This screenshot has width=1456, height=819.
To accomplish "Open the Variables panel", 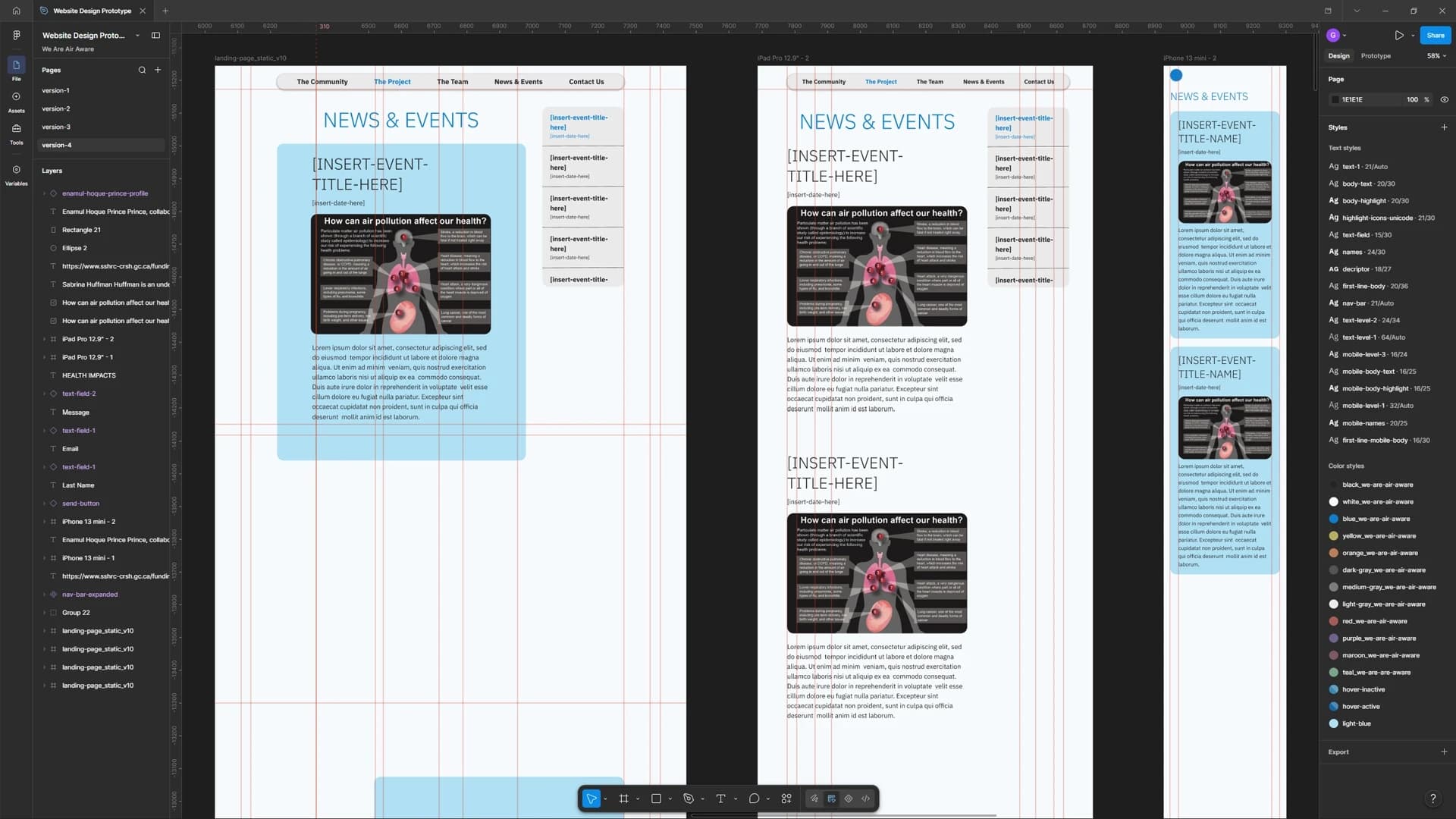I will point(16,174).
